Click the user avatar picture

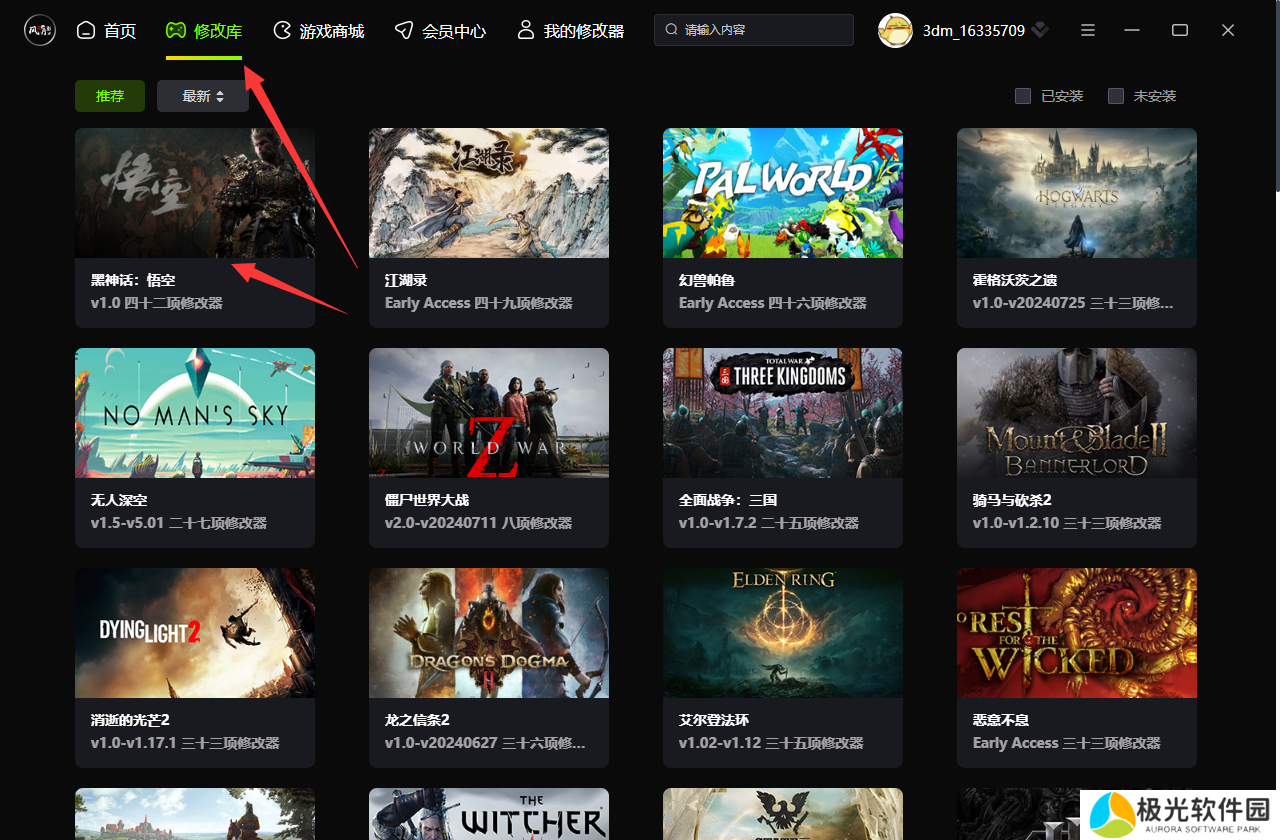(895, 30)
